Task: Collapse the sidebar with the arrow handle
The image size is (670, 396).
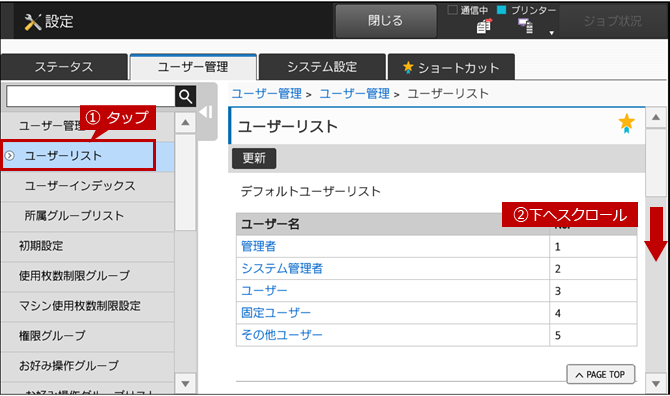Action: [206, 112]
